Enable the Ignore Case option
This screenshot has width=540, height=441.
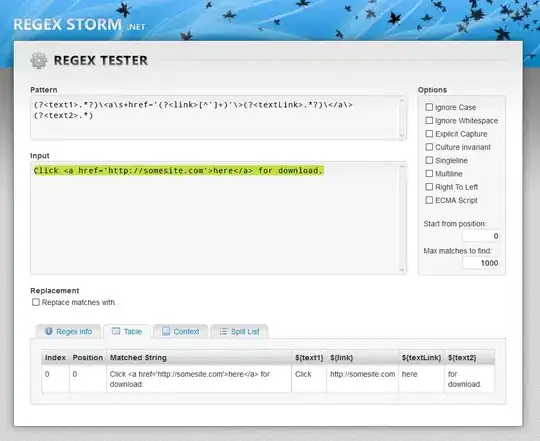[x=429, y=107]
